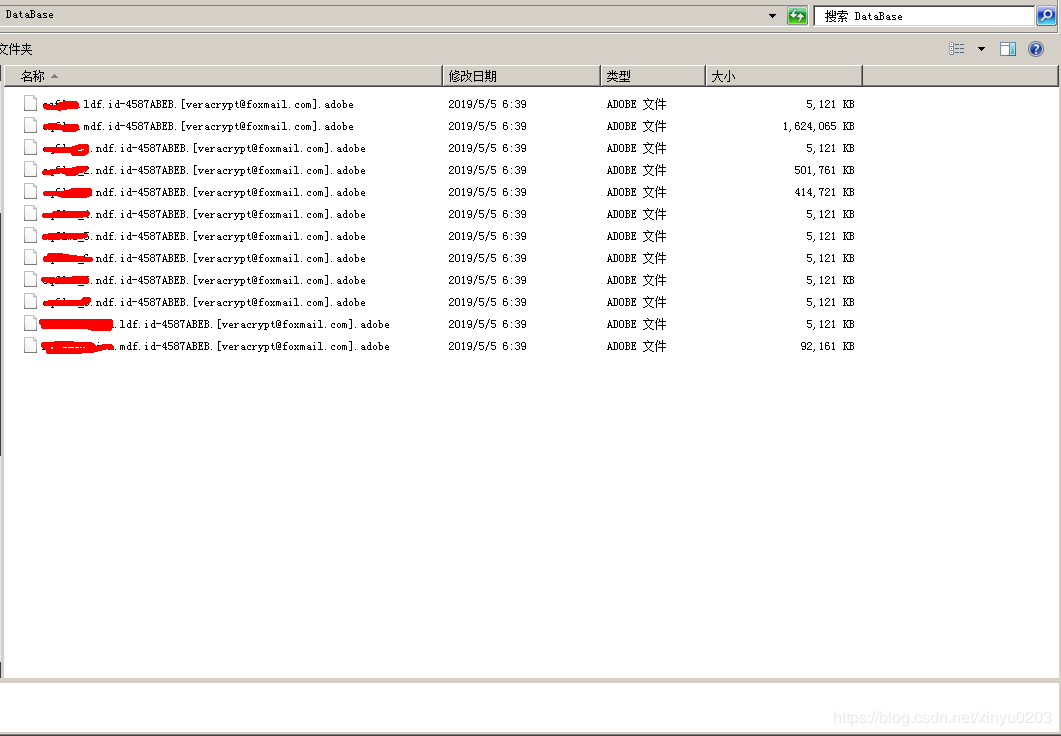Click the DataBase address bar path
The height and width of the screenshot is (736, 1061).
coord(30,14)
